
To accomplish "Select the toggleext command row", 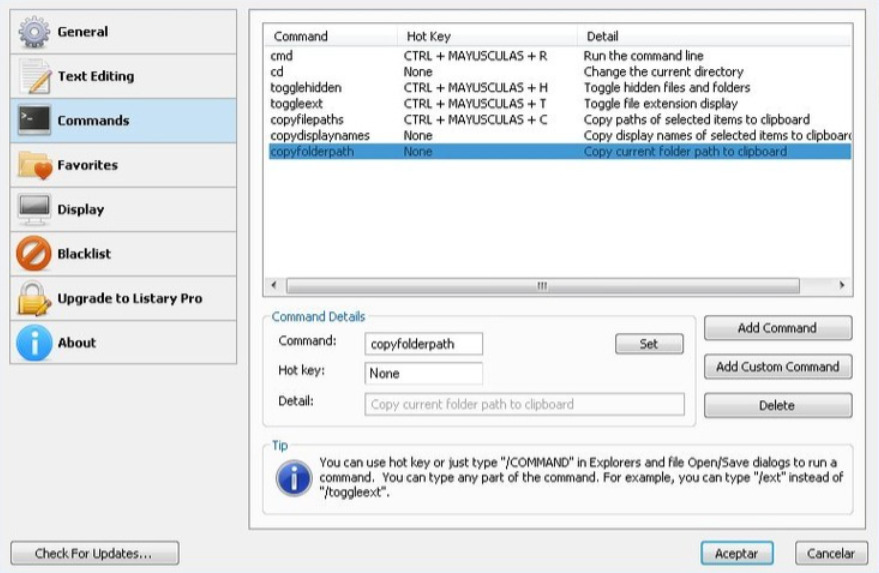I will pyautogui.click(x=559, y=104).
